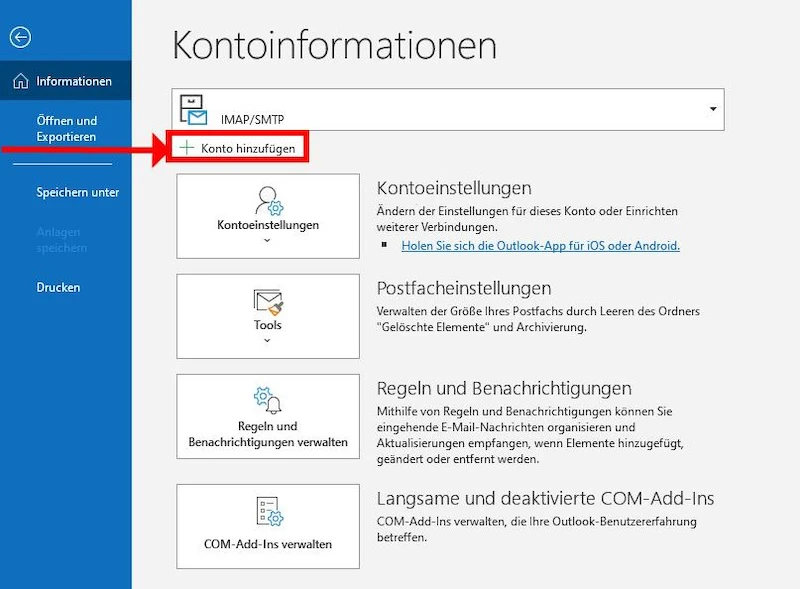This screenshot has height=589, width=800.
Task: Expand the chevron under Tools button
Action: pyautogui.click(x=268, y=341)
